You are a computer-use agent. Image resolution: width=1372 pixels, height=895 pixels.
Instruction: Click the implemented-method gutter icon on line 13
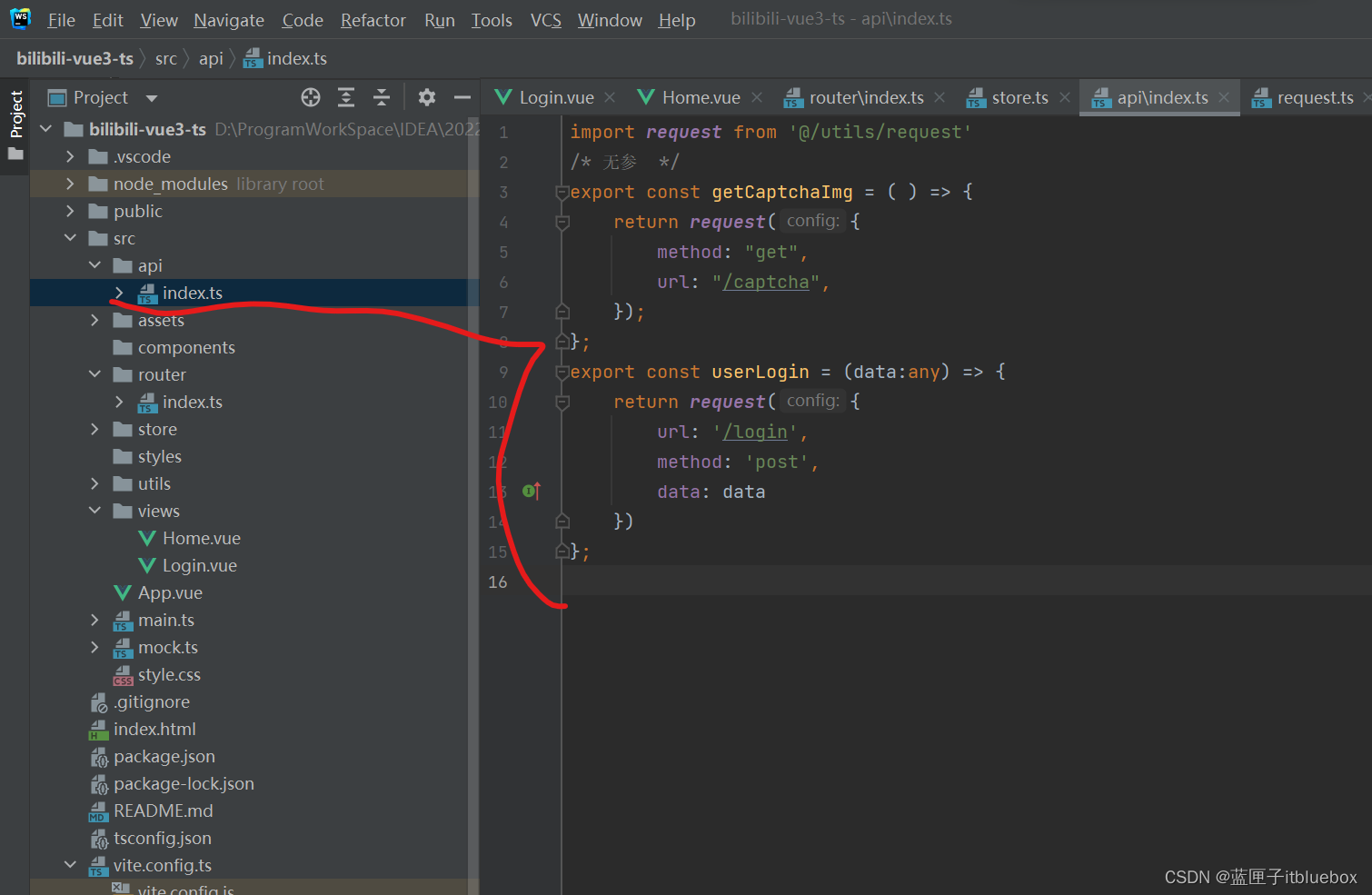pyautogui.click(x=532, y=492)
